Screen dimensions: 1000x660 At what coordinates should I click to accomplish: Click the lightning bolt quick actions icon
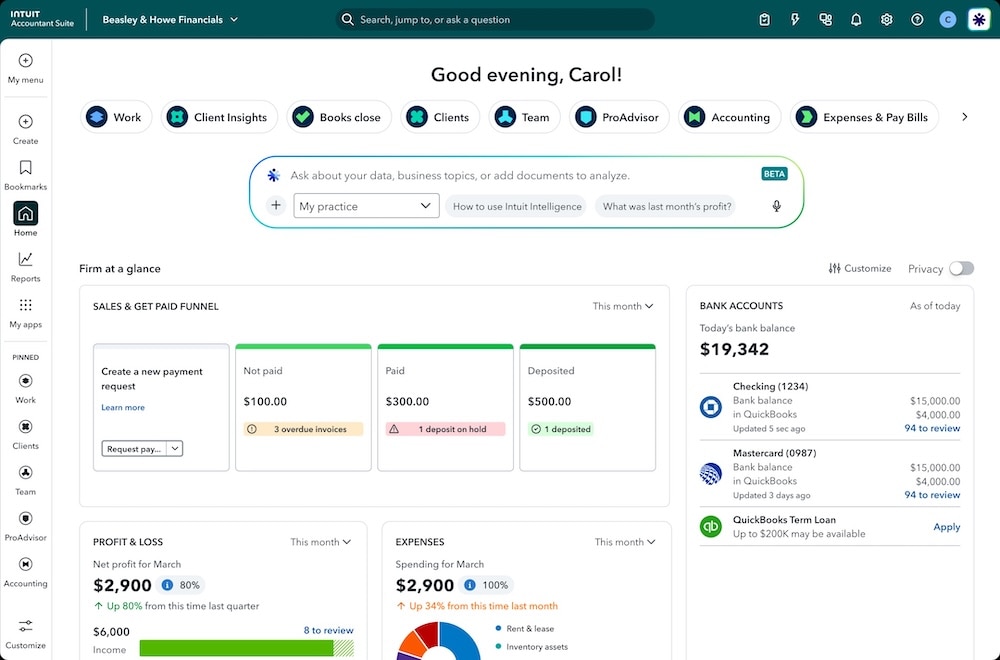pos(795,18)
